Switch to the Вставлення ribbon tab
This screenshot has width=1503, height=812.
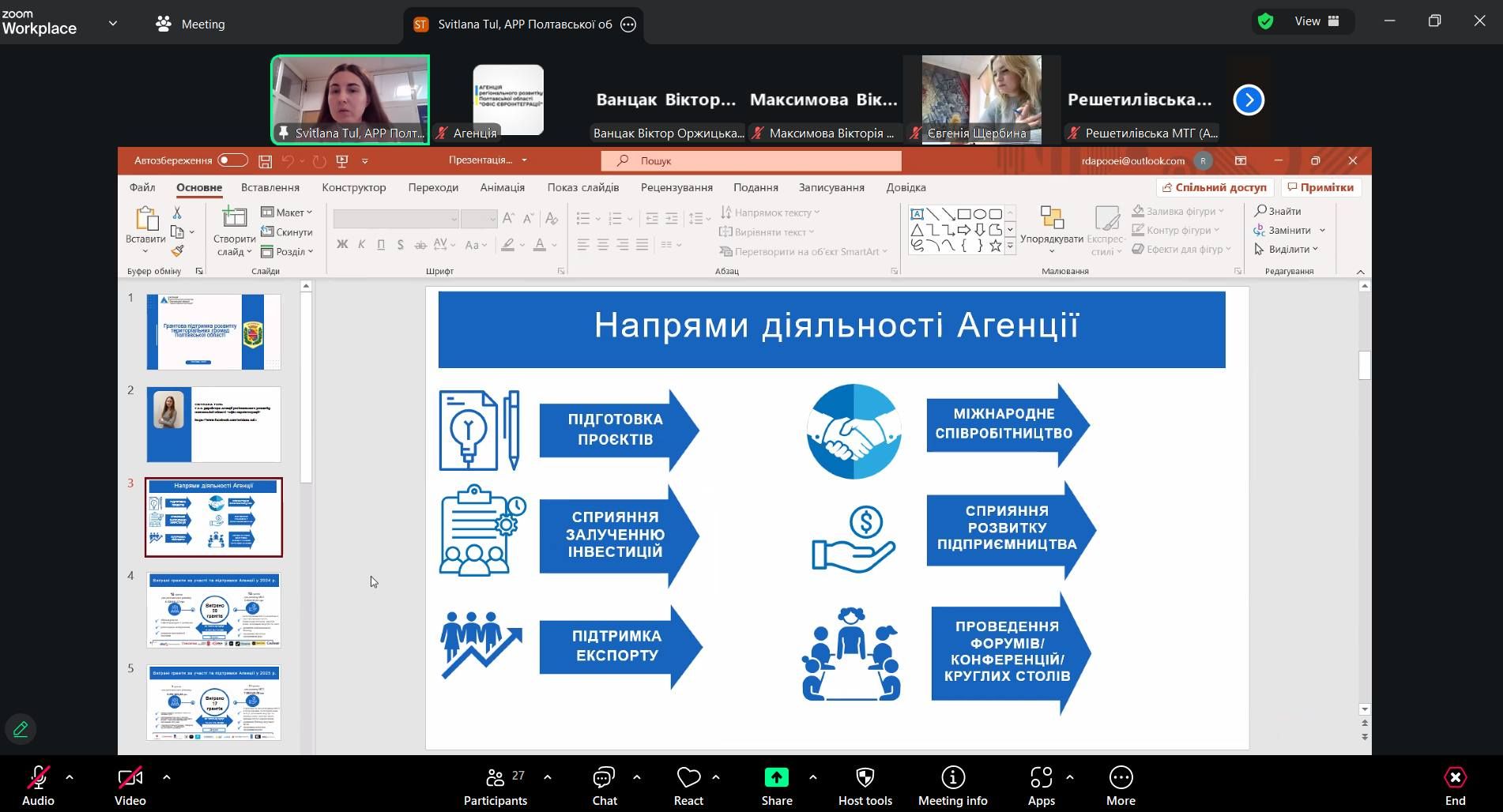[x=270, y=187]
